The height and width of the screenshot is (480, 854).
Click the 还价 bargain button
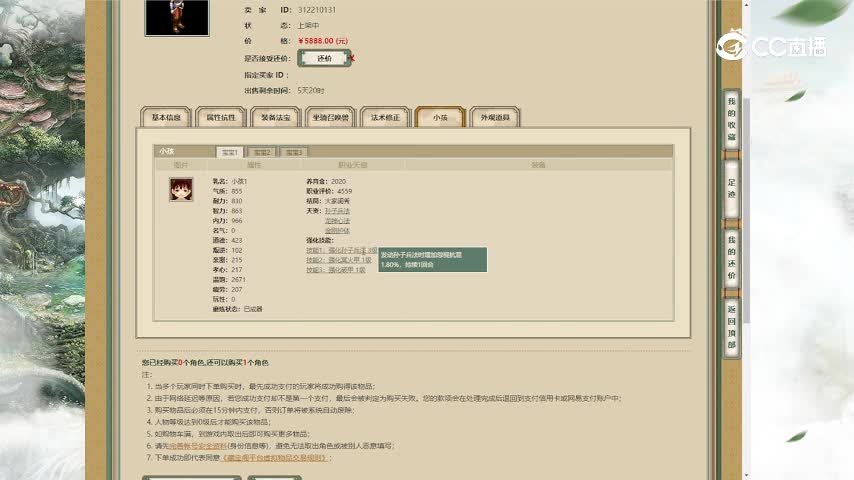pyautogui.click(x=324, y=58)
